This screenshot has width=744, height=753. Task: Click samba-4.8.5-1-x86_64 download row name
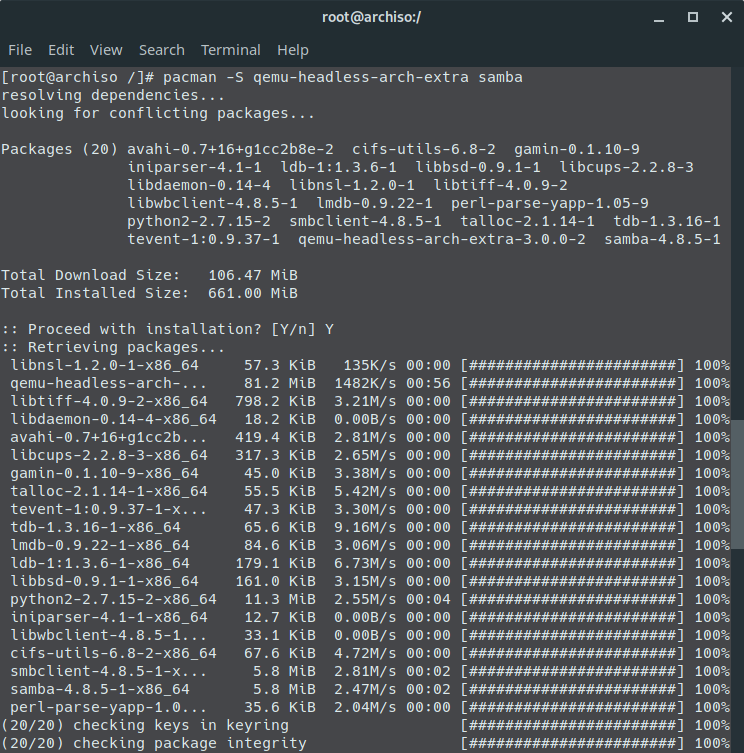pos(100,690)
